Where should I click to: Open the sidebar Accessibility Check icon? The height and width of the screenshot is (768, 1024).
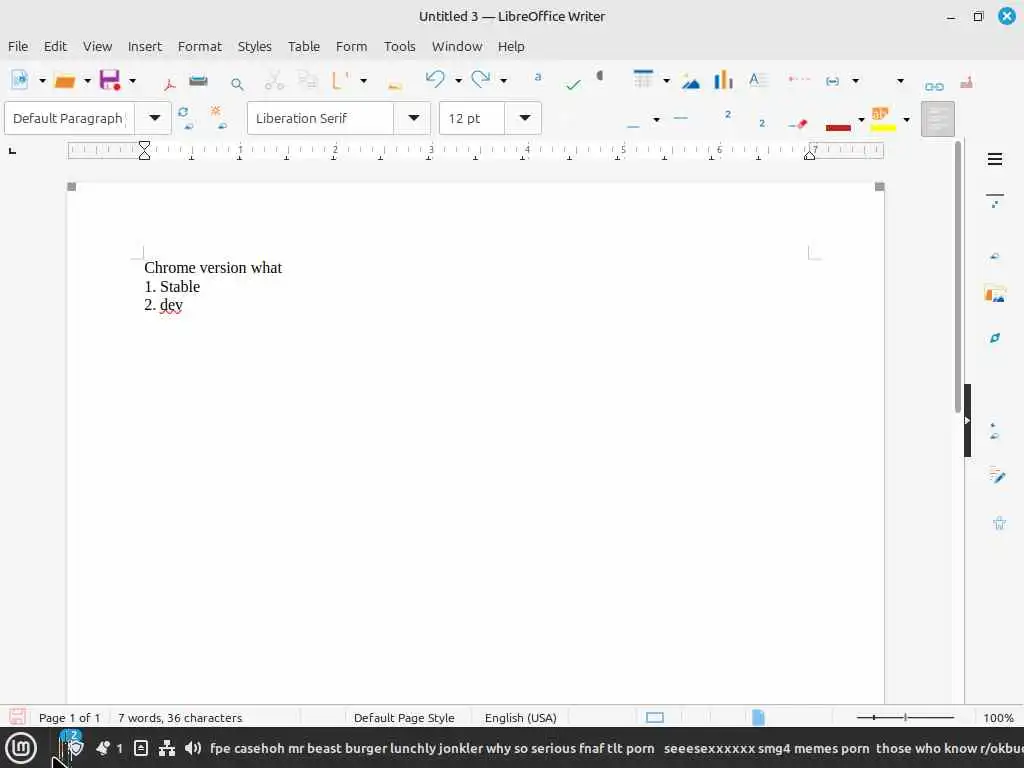click(x=999, y=522)
